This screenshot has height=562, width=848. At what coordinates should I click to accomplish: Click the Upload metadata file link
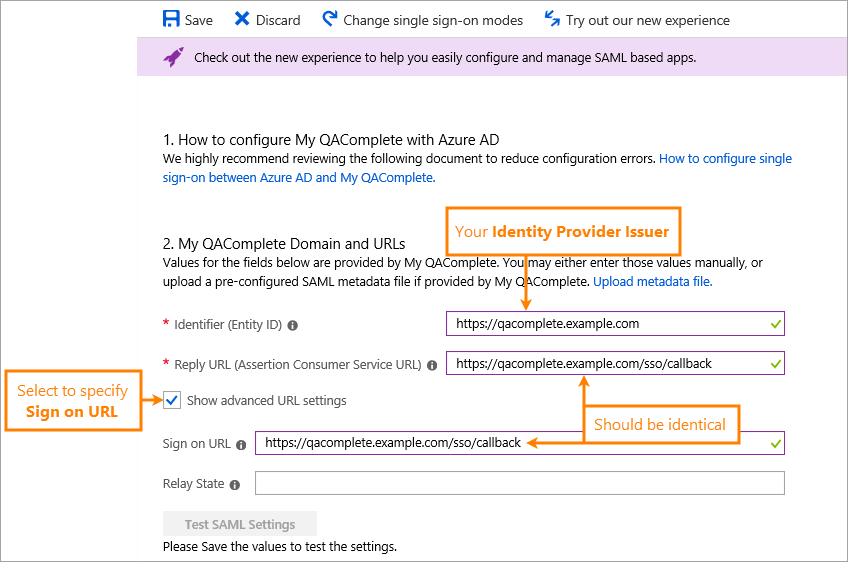point(652,282)
